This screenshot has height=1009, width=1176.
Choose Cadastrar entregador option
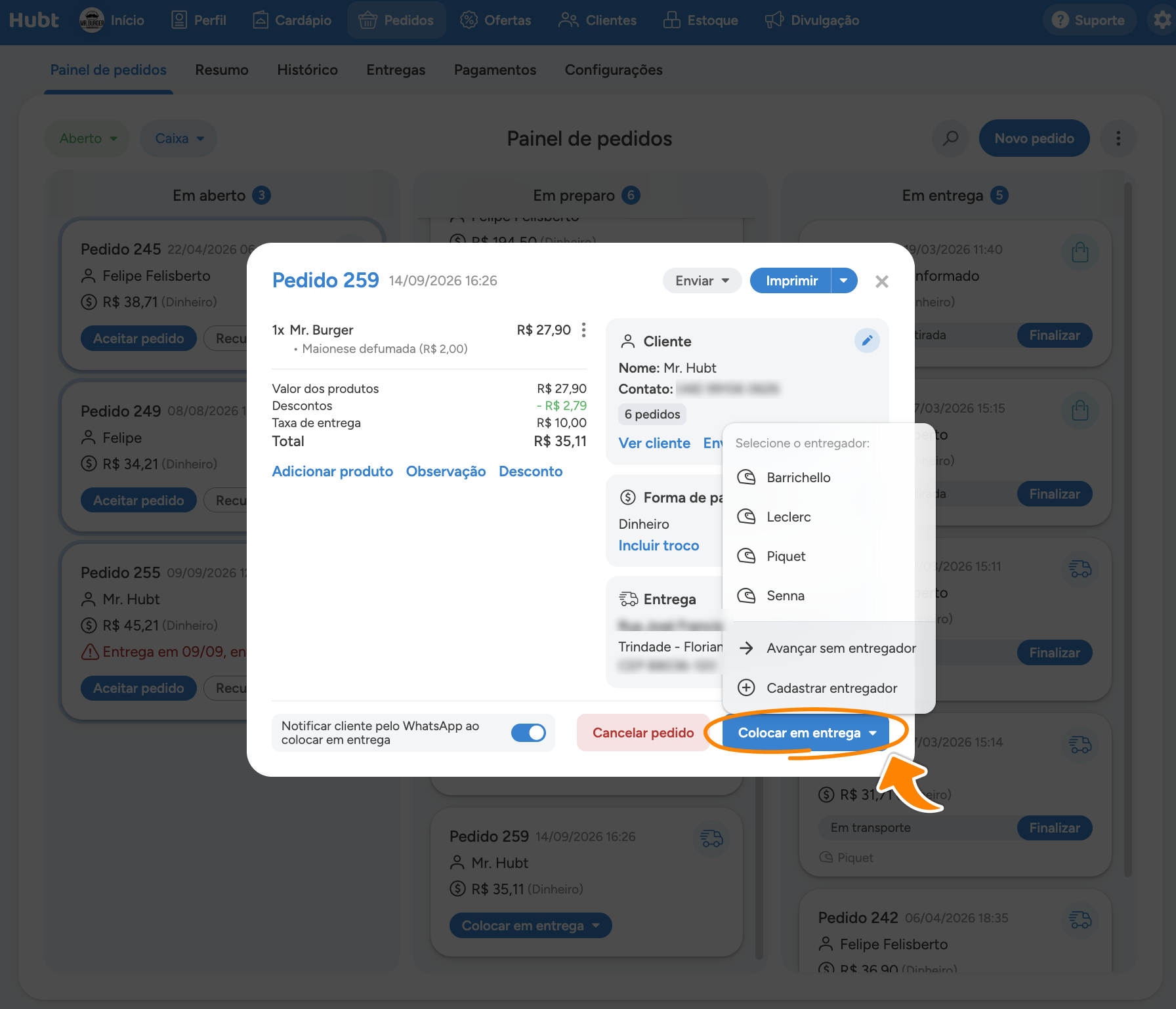point(828,688)
